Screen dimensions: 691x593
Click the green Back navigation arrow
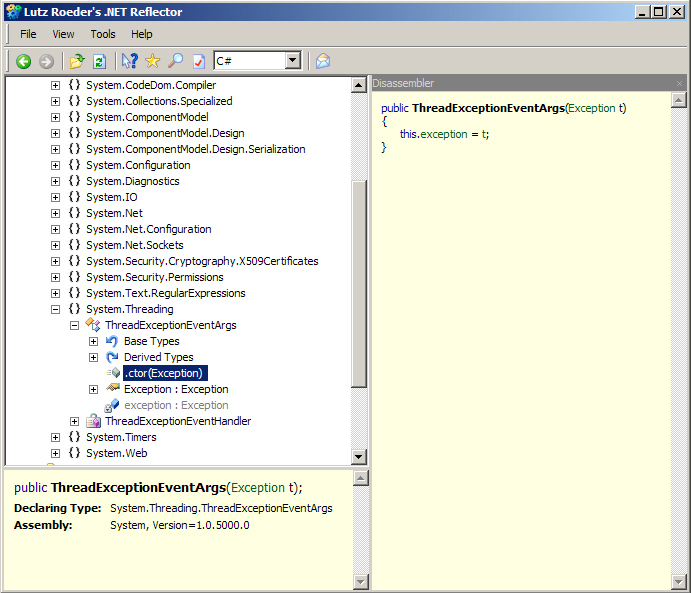[23, 62]
